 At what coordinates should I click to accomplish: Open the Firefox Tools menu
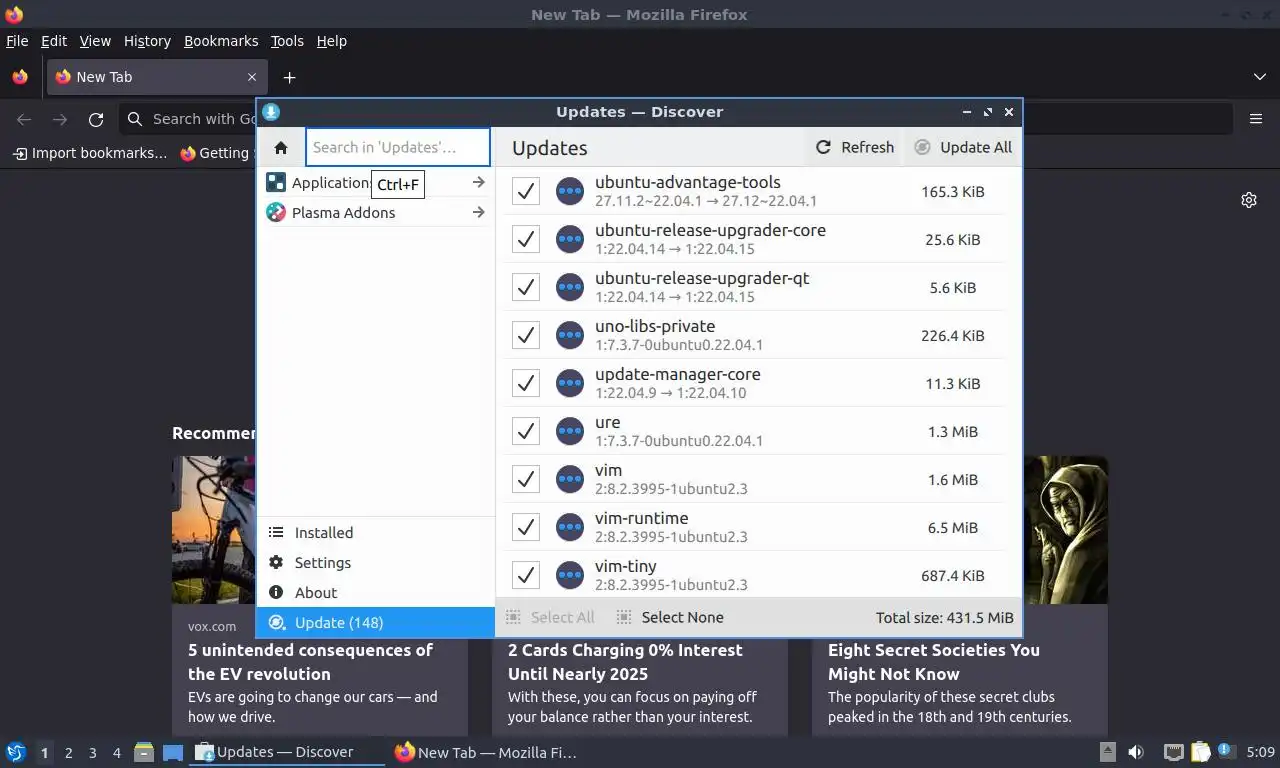[287, 41]
